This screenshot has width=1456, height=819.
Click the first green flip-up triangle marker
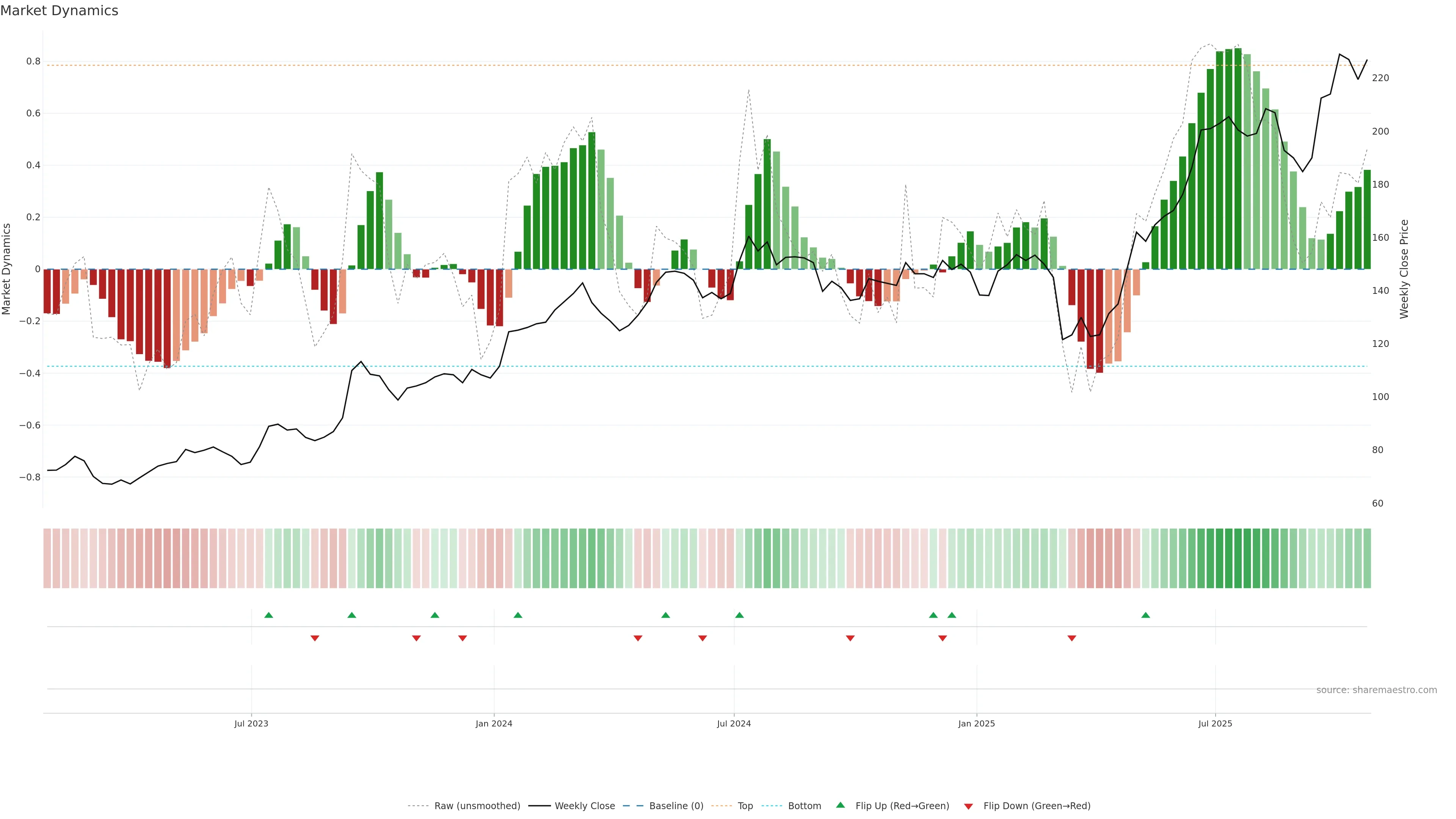click(x=268, y=615)
